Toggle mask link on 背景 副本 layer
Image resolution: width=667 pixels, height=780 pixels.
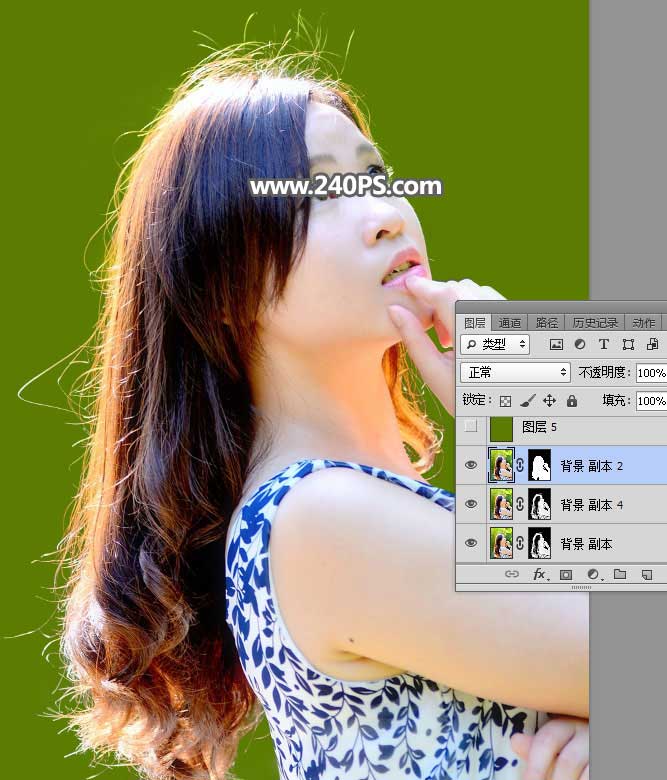point(520,543)
